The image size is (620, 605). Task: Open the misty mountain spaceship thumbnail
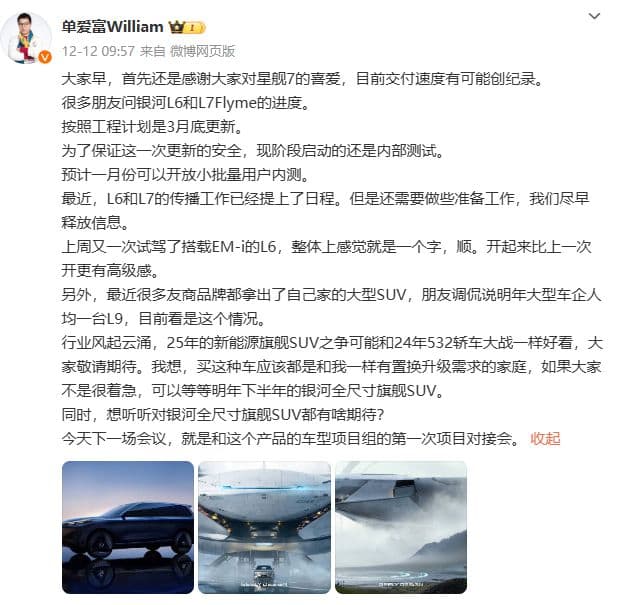pos(401,527)
